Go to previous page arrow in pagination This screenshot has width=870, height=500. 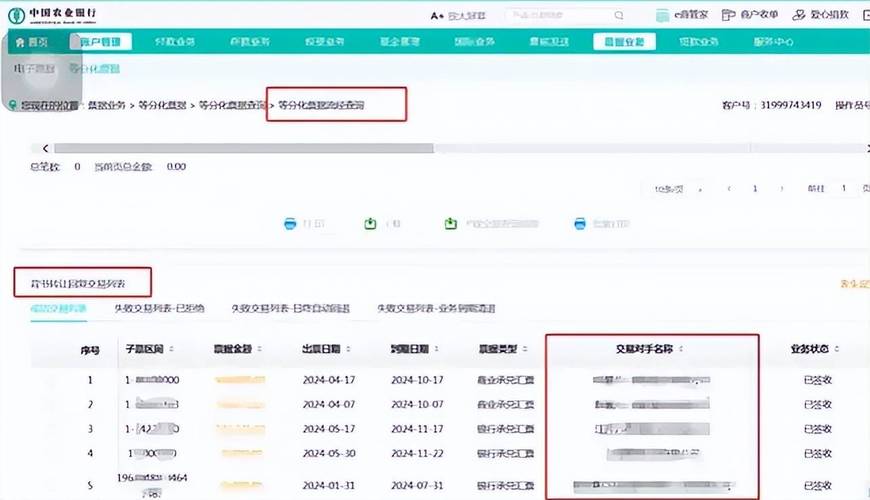pyautogui.click(x=729, y=189)
